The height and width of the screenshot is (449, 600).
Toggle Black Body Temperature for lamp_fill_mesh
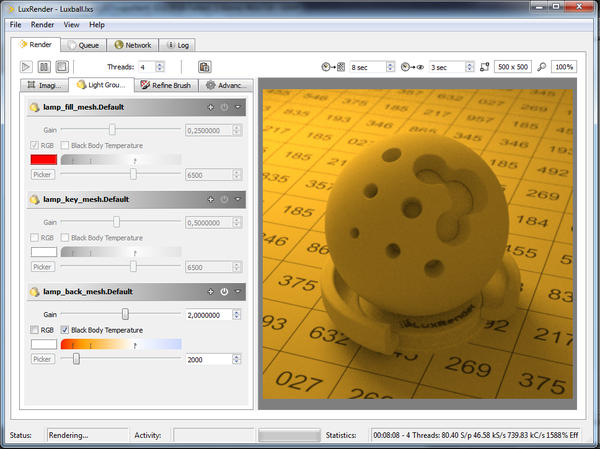point(65,145)
